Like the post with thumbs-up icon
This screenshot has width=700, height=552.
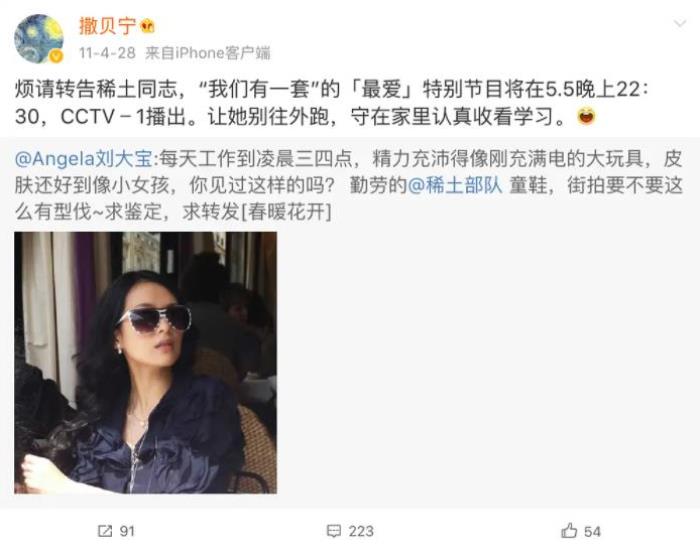pyautogui.click(x=569, y=531)
